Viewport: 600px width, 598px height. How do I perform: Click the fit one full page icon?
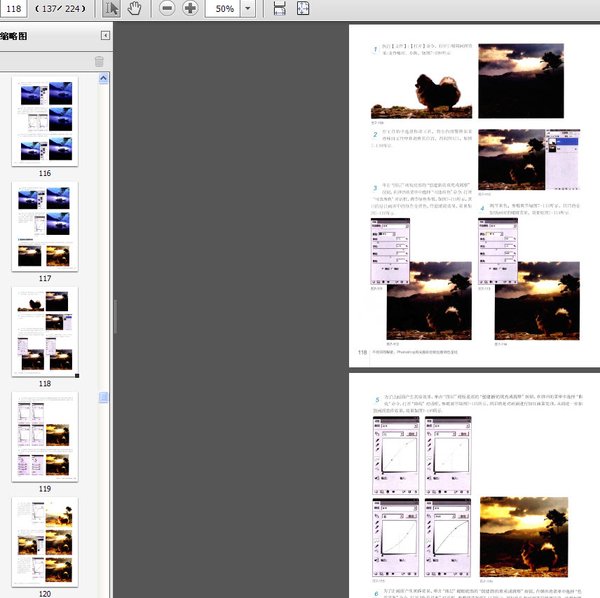[x=303, y=8]
